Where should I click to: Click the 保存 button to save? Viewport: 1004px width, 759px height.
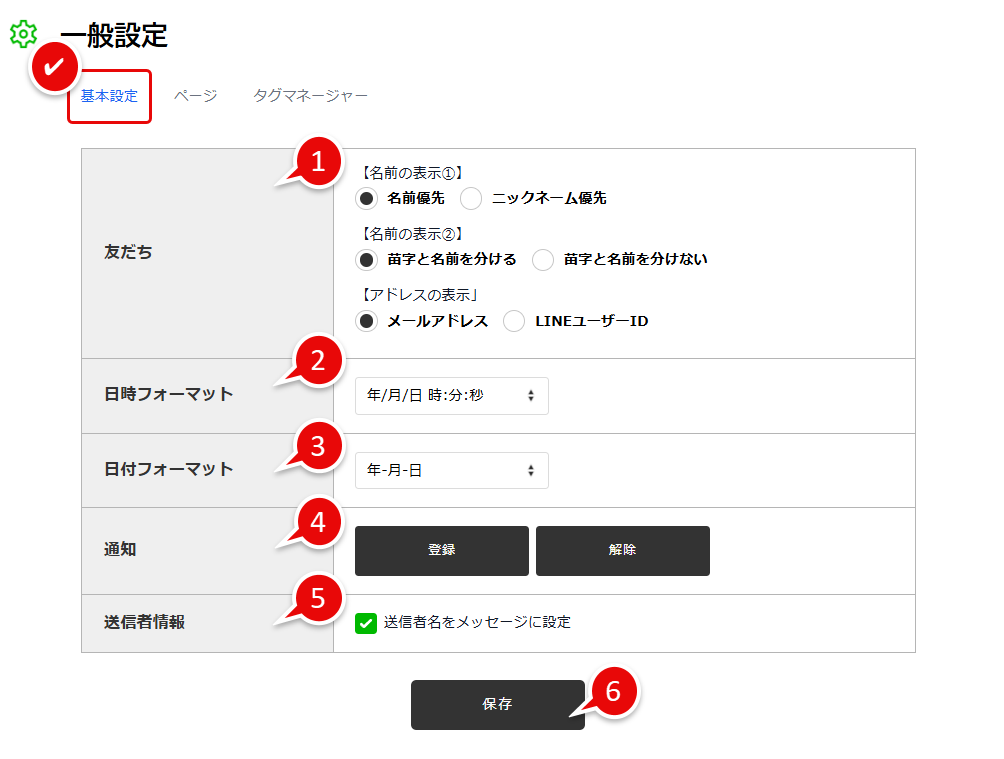click(497, 705)
